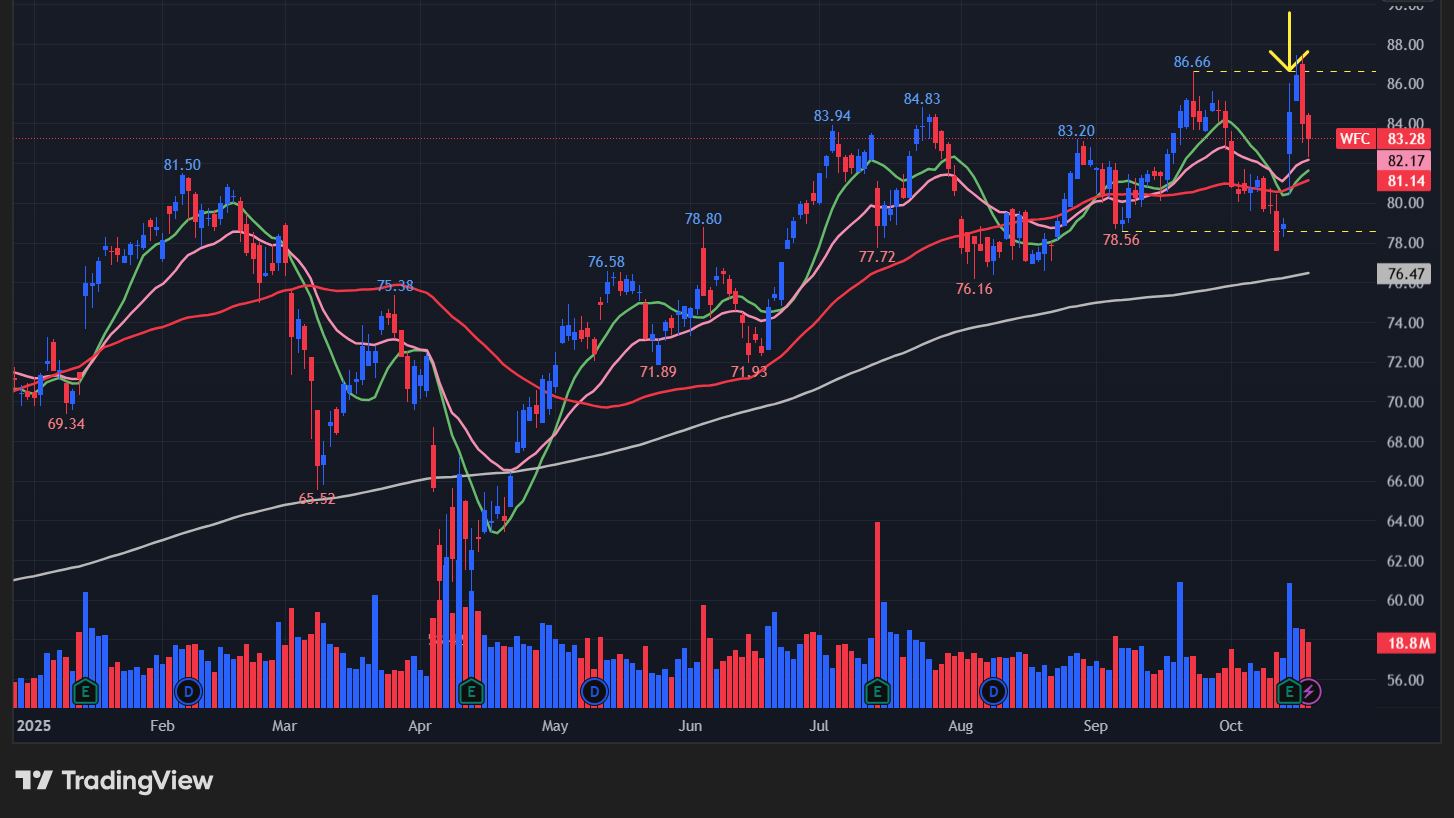Select the 83.28 current price label
The image size is (1454, 818).
[1406, 139]
